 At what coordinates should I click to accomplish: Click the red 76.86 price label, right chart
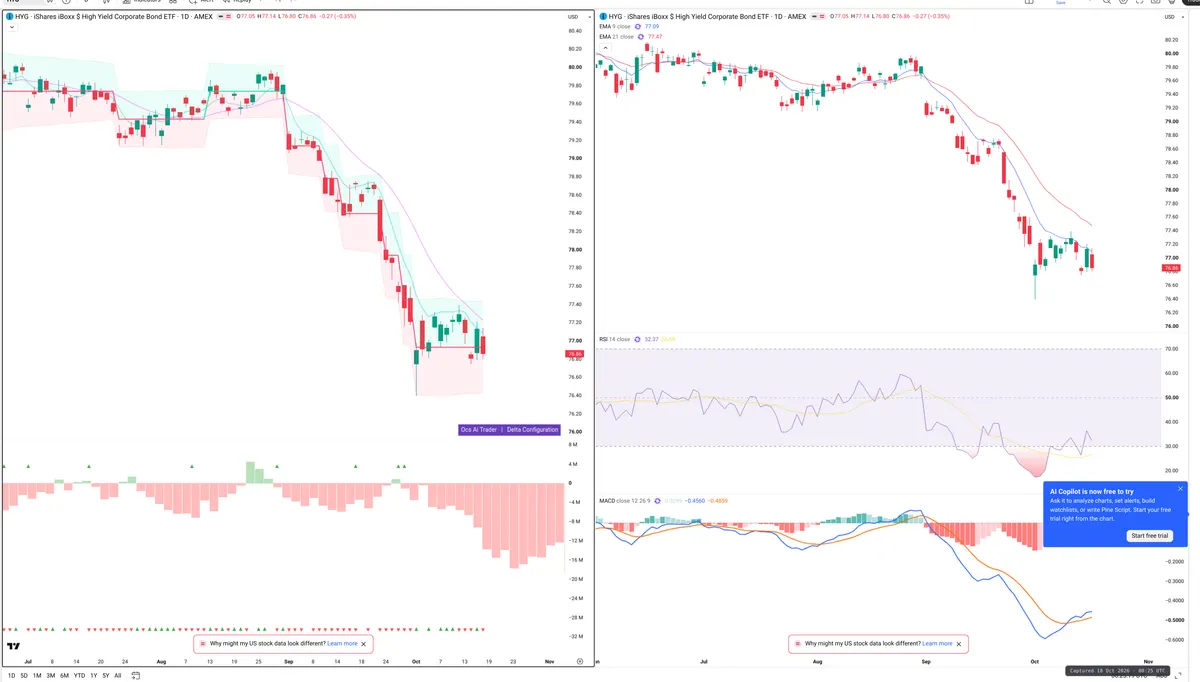(1171, 268)
